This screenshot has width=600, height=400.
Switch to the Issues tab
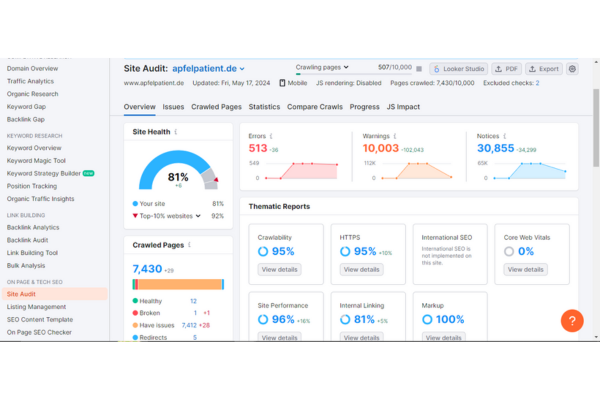pyautogui.click(x=173, y=106)
